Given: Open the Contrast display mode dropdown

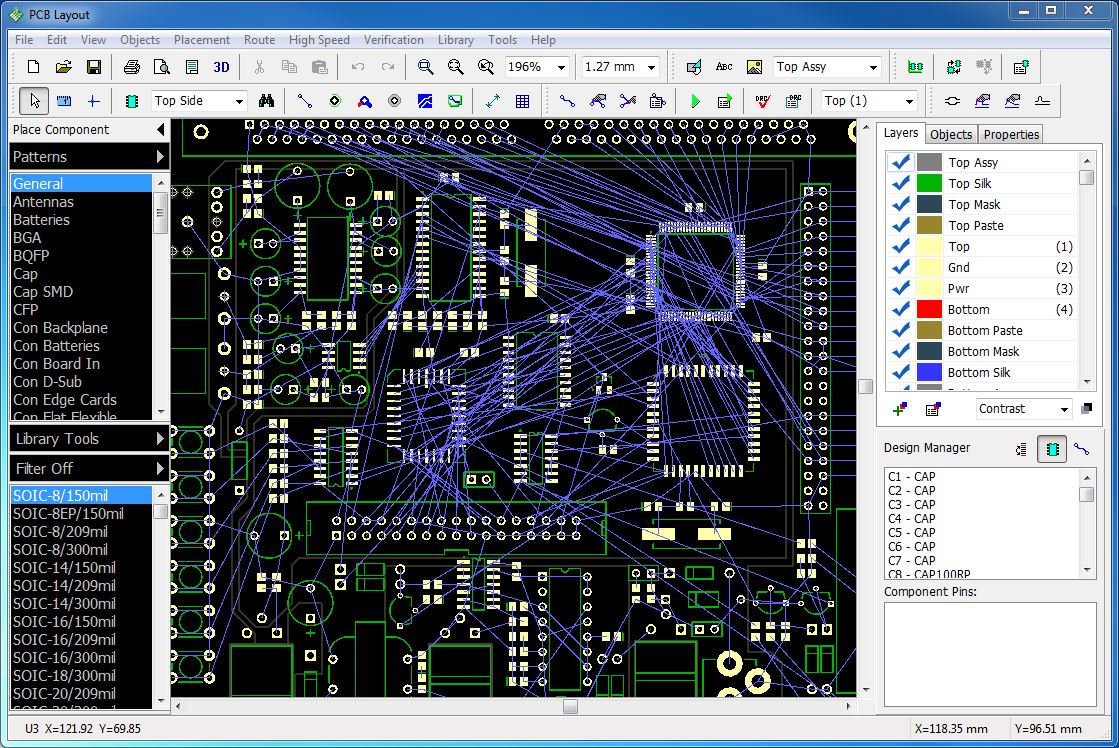Looking at the screenshot, I should coord(1062,408).
